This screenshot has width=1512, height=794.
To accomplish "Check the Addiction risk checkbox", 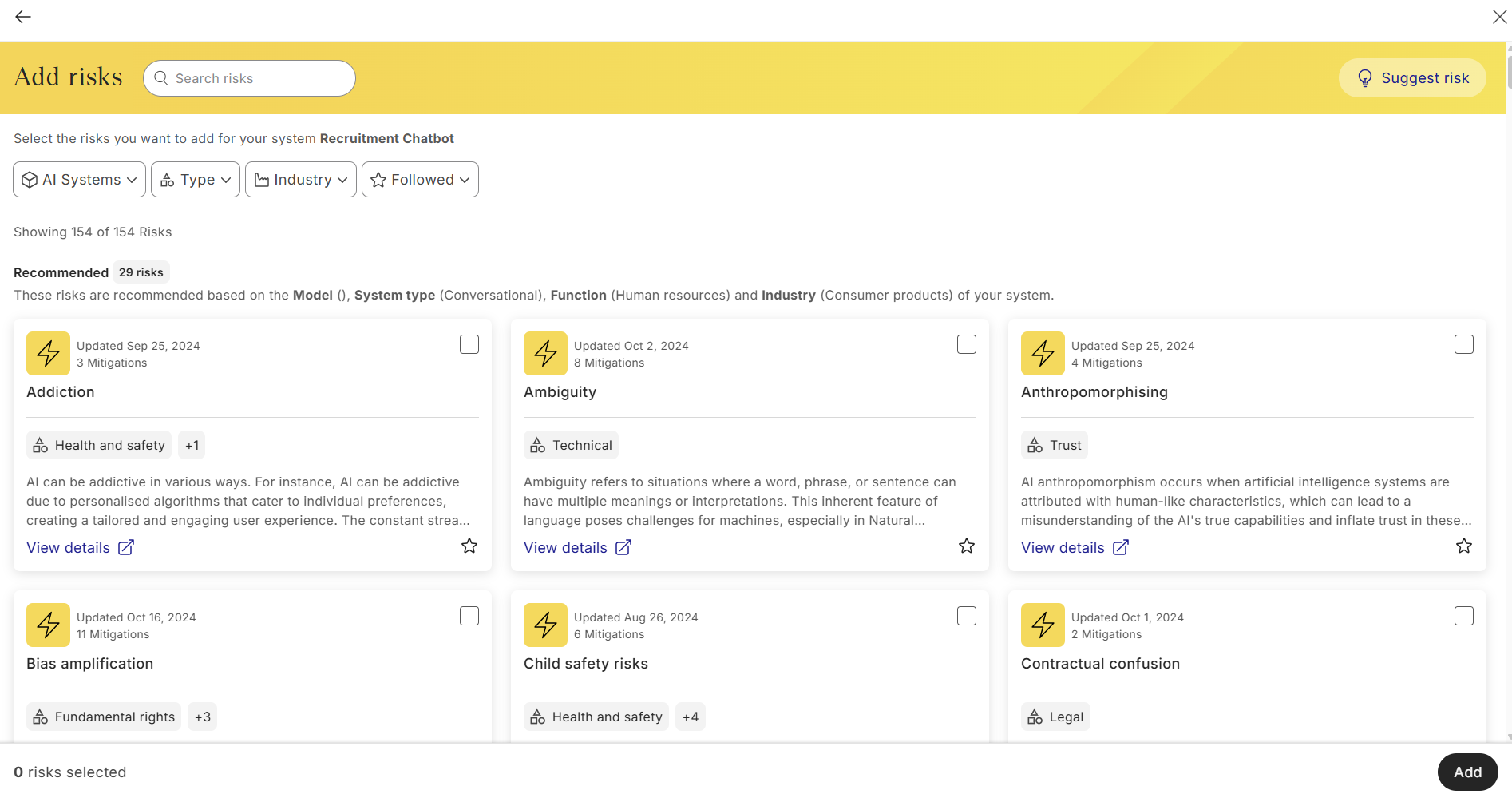I will 469,344.
